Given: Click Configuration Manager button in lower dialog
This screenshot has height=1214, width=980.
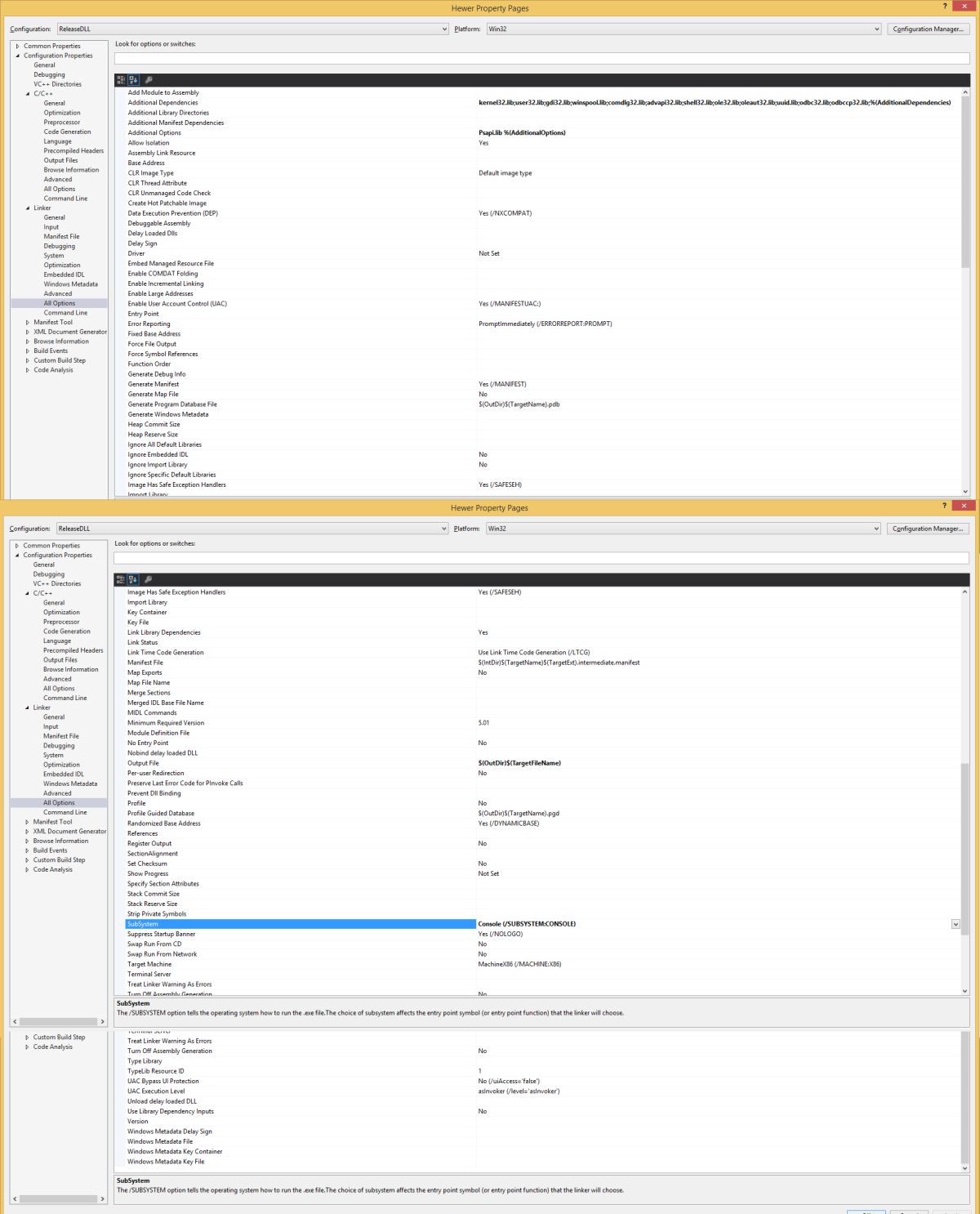Looking at the screenshot, I should (928, 529).
